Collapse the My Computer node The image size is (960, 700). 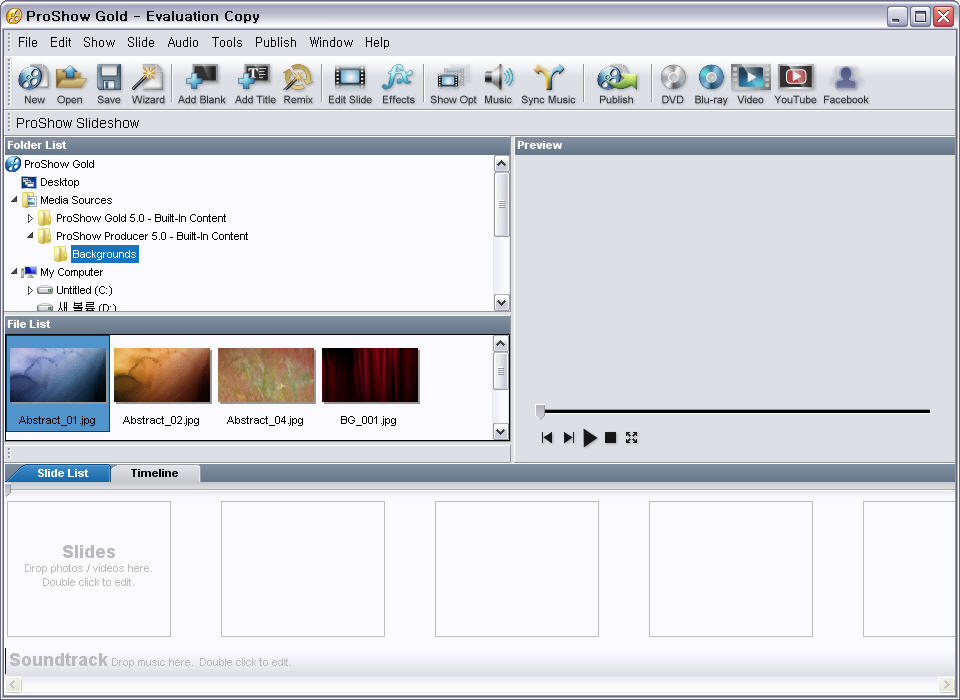coord(14,272)
